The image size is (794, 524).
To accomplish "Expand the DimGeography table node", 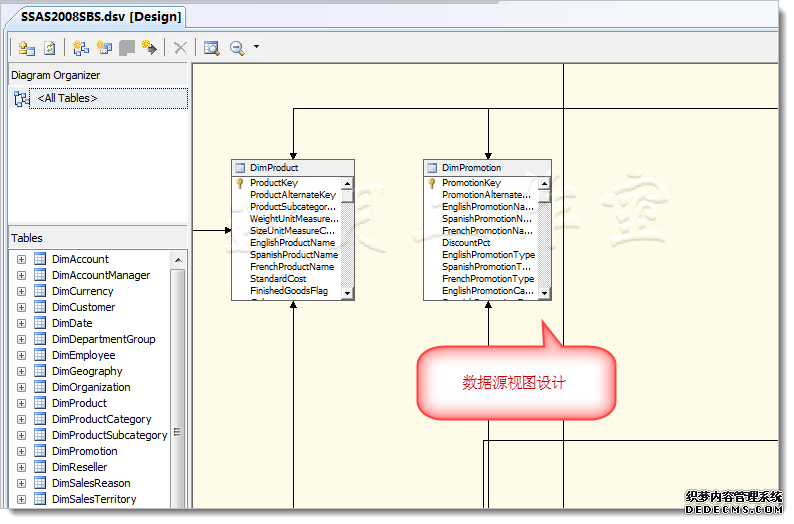I will click(21, 371).
